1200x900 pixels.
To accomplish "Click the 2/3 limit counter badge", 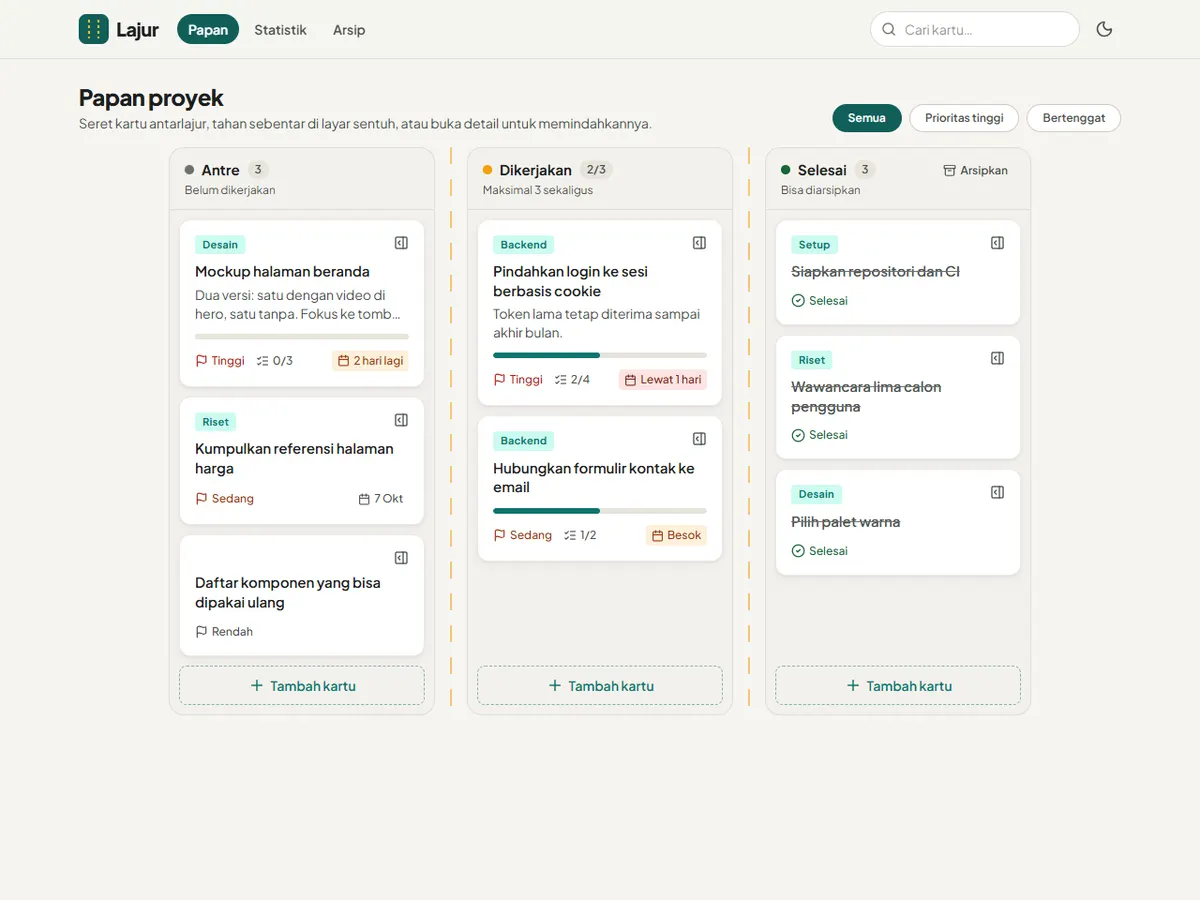I will pyautogui.click(x=596, y=170).
